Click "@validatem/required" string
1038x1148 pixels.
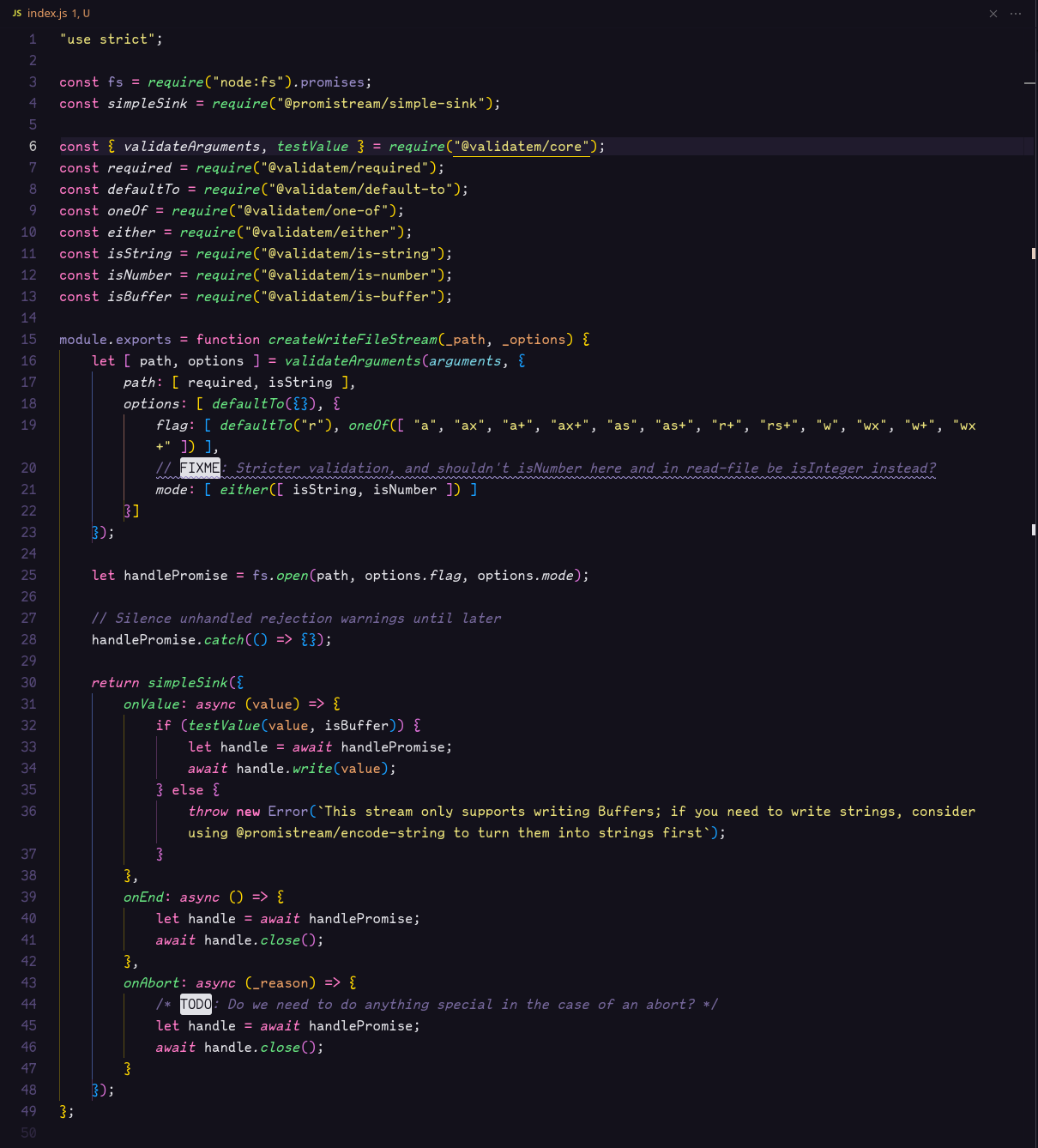(x=345, y=167)
